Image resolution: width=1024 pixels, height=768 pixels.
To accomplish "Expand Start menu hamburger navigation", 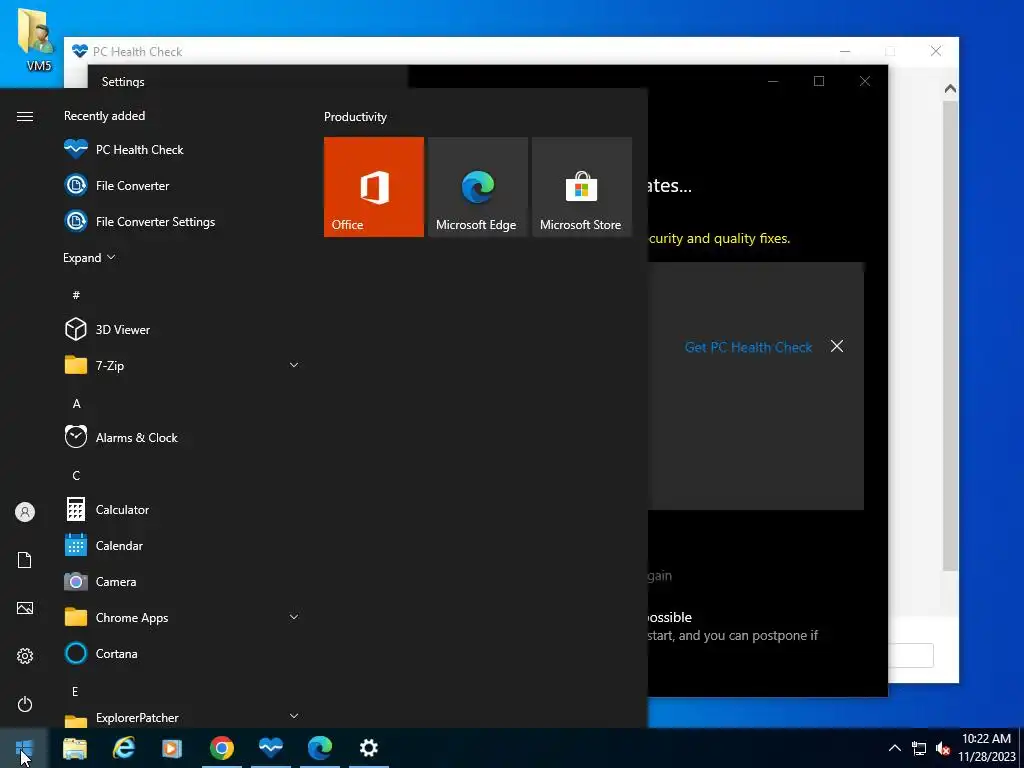I will coord(25,116).
